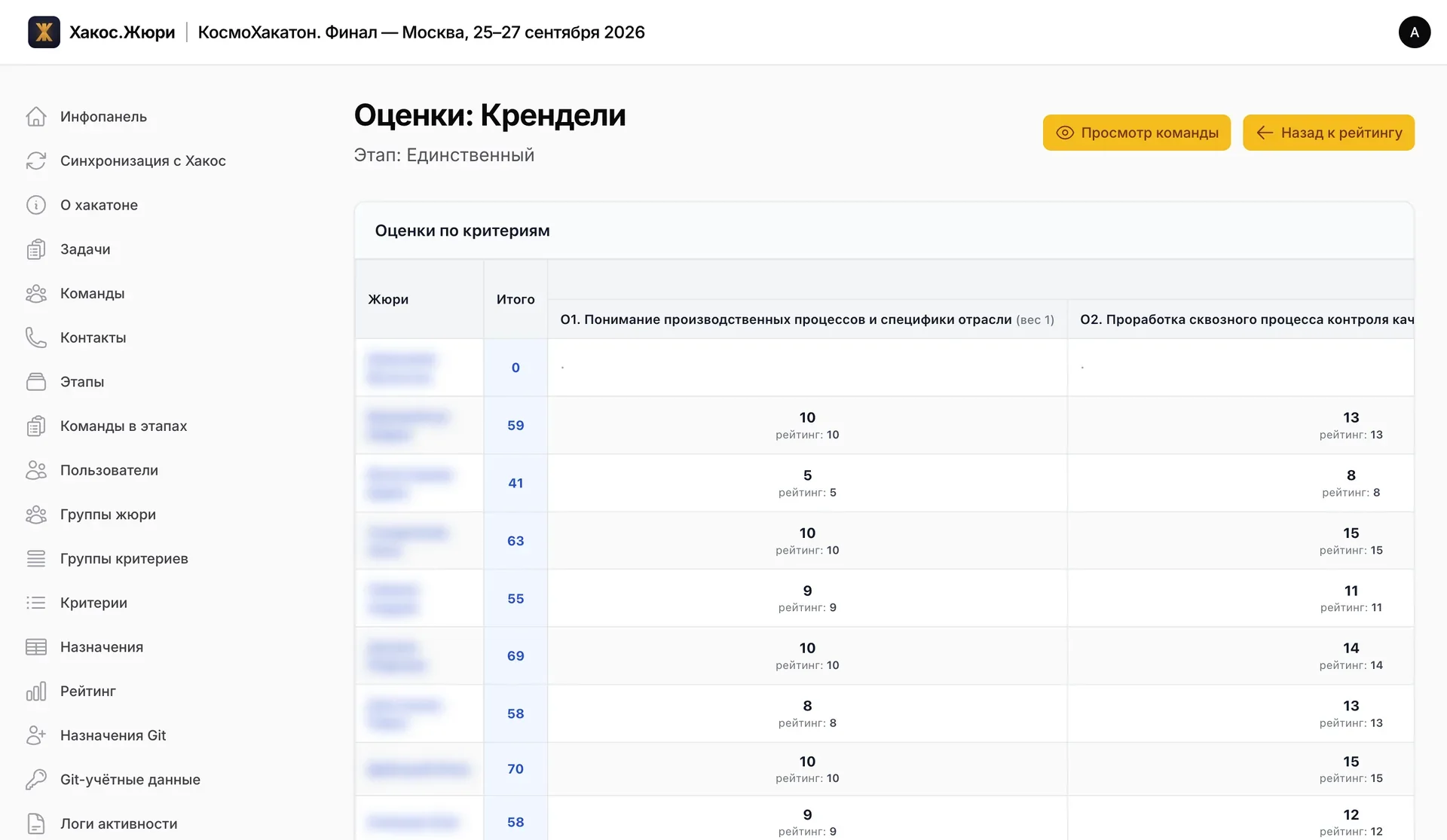The width and height of the screenshot is (1447, 840).
Task: Click the Просмотр команды button
Action: coord(1136,133)
